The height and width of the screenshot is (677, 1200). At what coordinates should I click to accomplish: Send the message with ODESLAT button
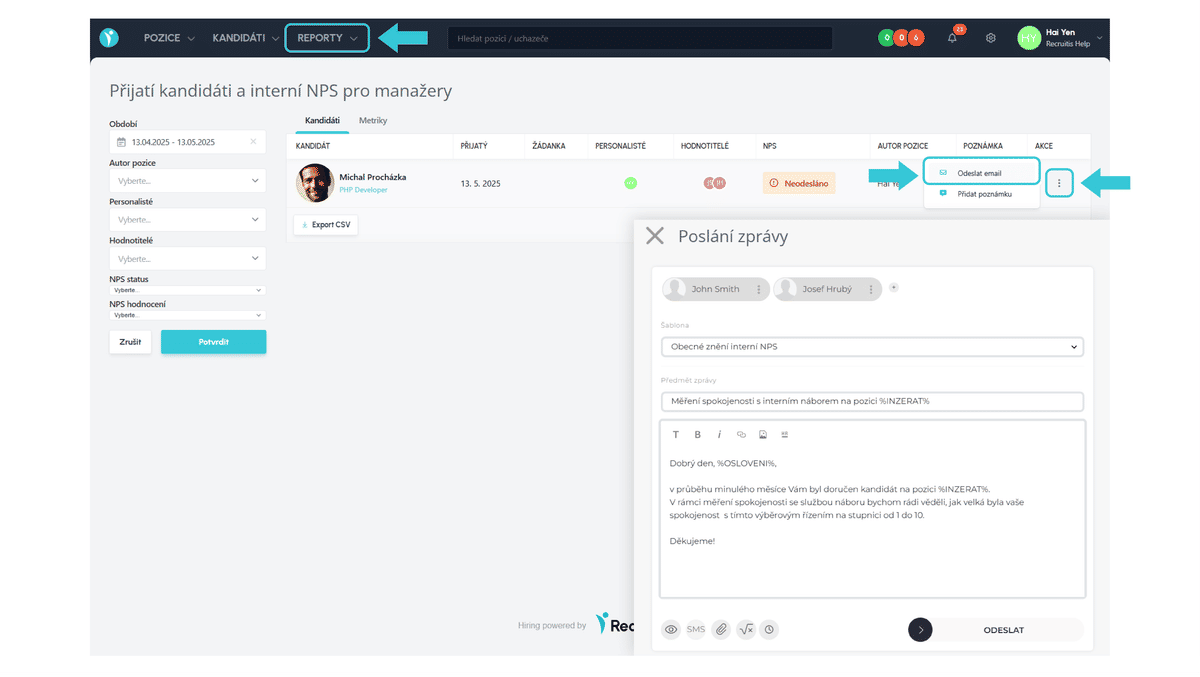1003,630
